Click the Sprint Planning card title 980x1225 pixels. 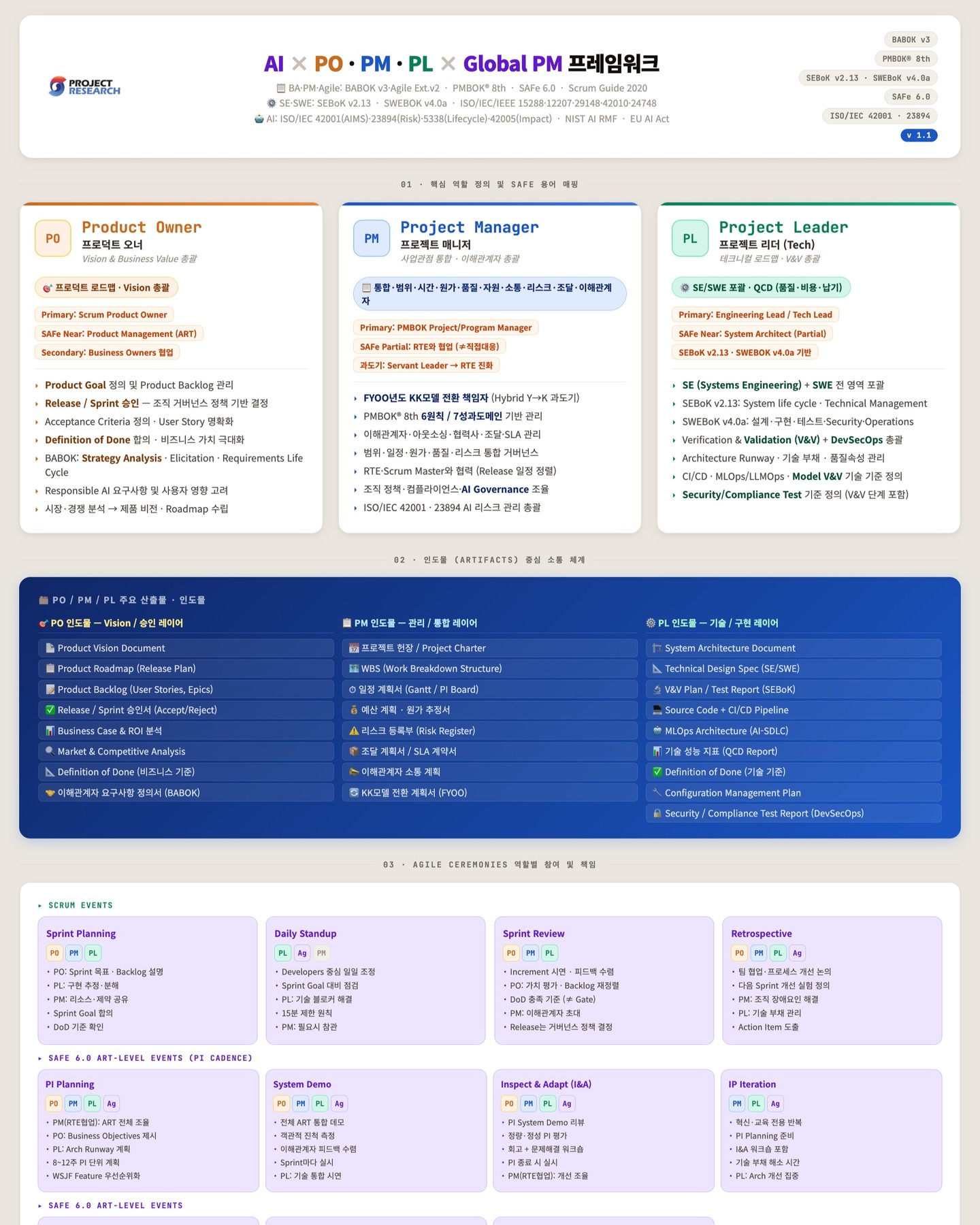tap(81, 934)
